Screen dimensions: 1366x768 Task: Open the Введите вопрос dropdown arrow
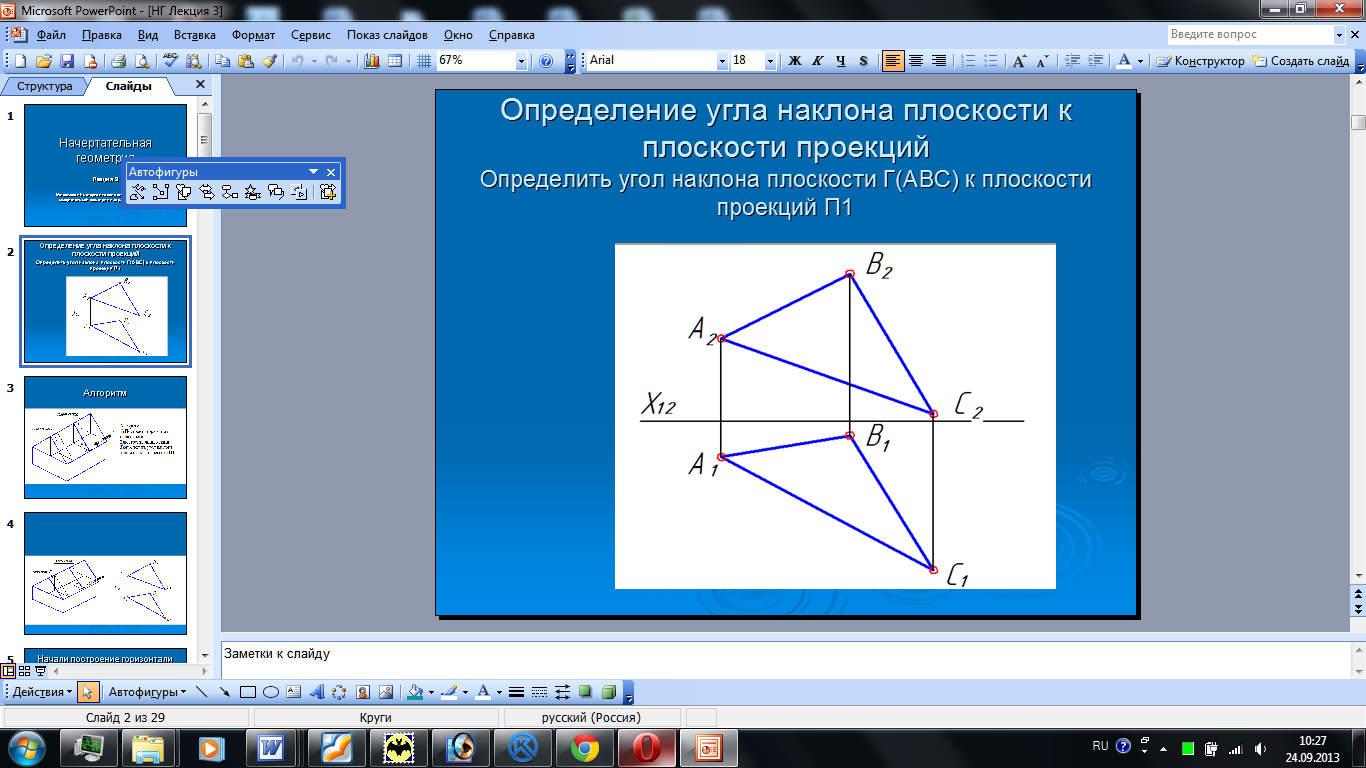click(1339, 35)
